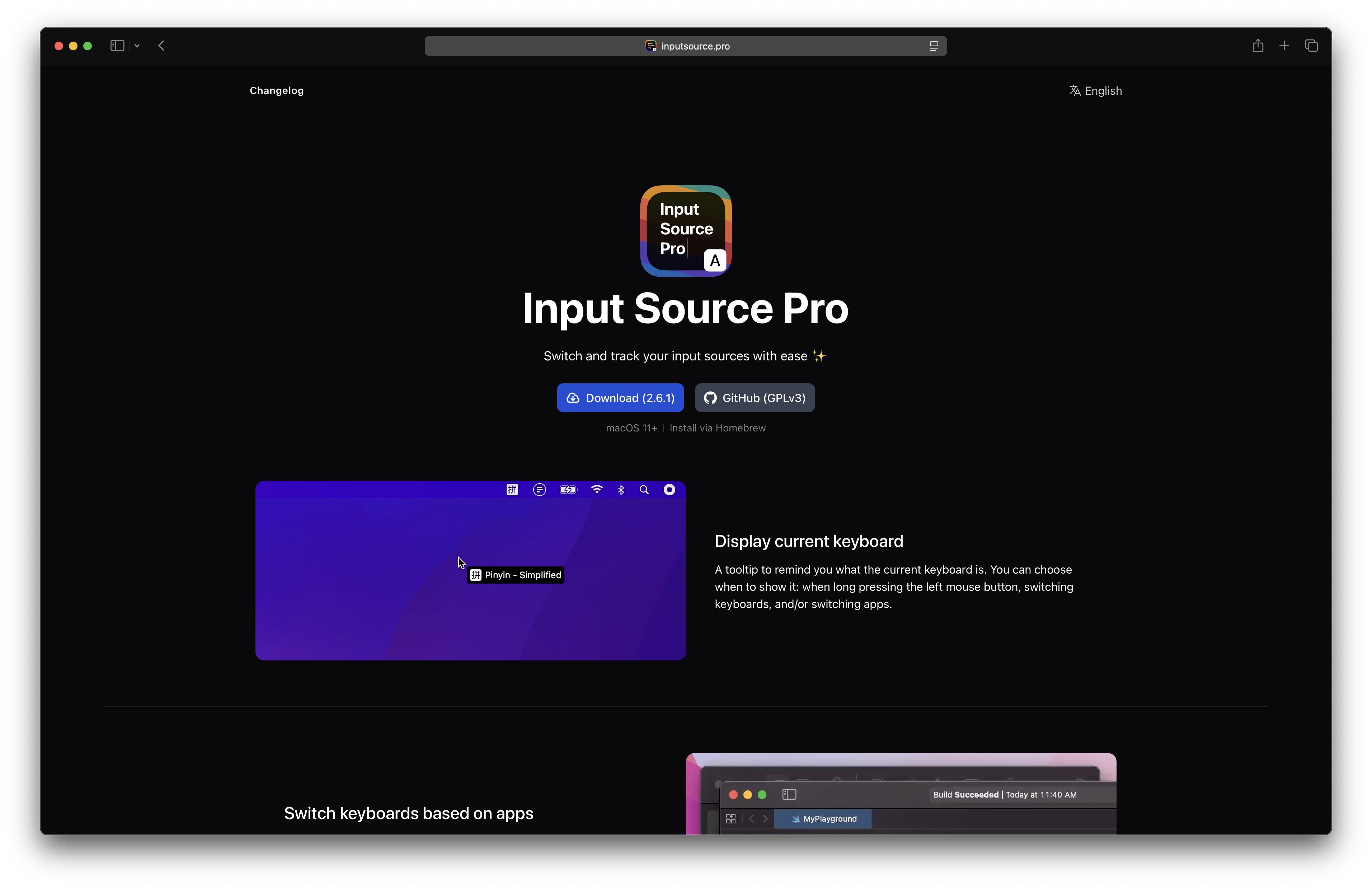
Task: Click the GitHub octocat icon
Action: 710,398
